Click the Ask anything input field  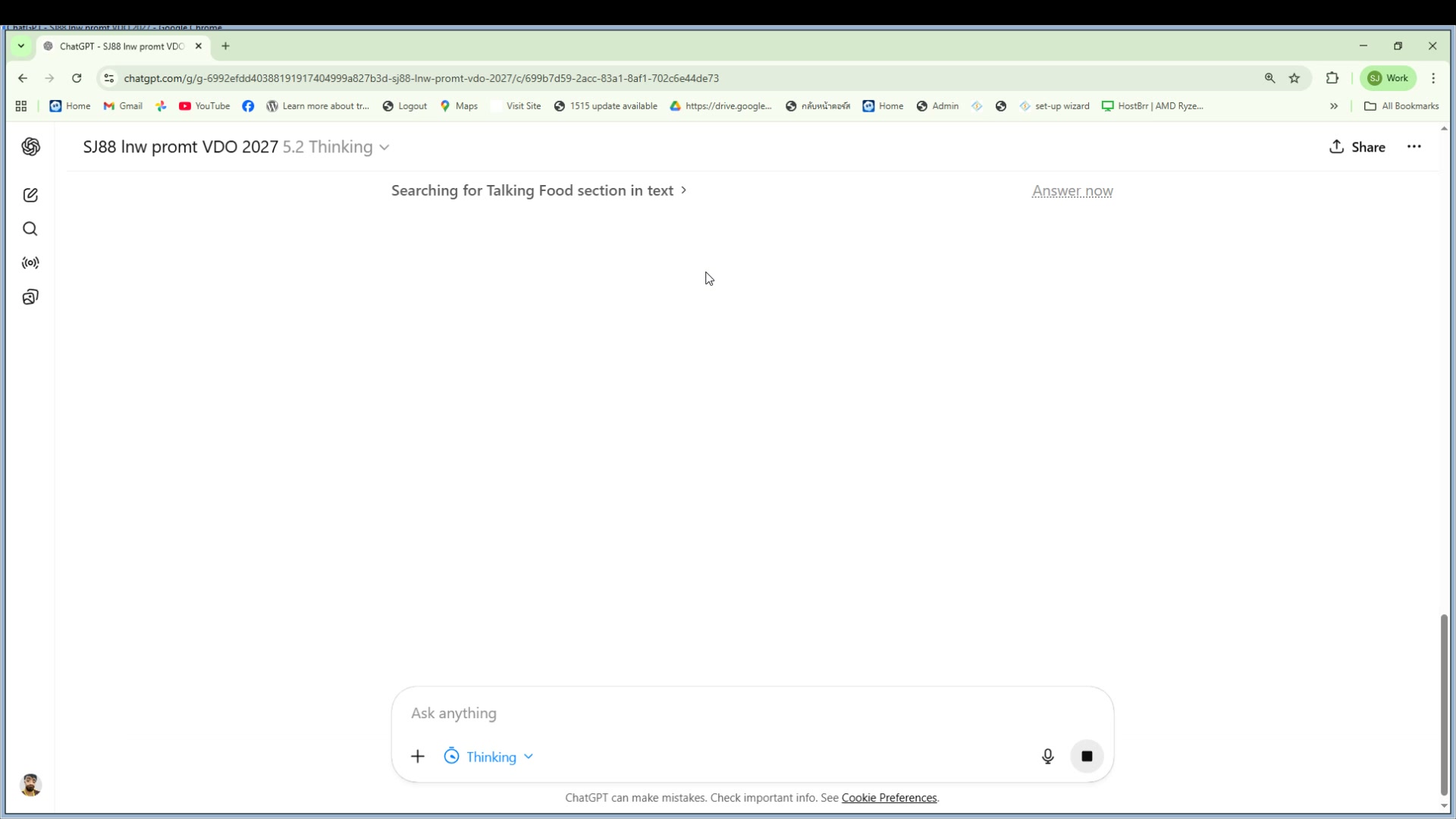[713, 714]
